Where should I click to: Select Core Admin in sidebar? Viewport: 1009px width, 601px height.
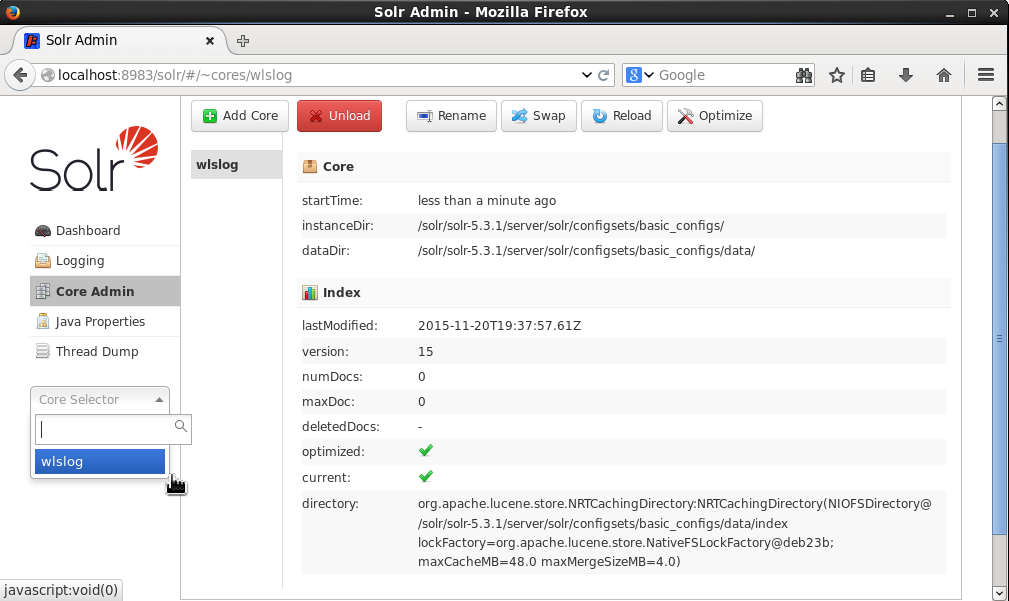pos(105,291)
